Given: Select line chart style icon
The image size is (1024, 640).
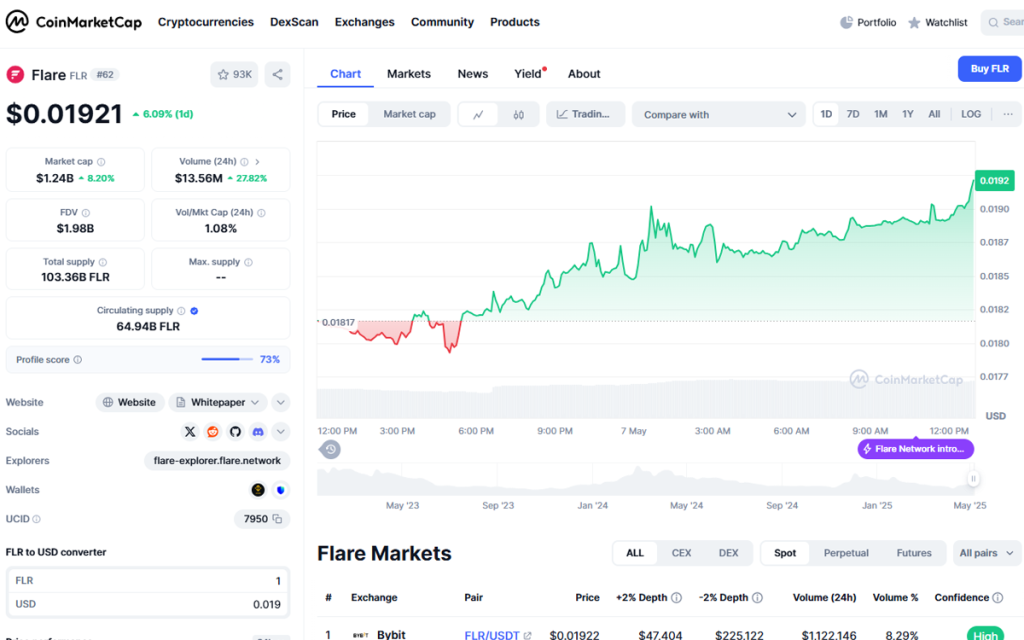Looking at the screenshot, I should (x=478, y=114).
